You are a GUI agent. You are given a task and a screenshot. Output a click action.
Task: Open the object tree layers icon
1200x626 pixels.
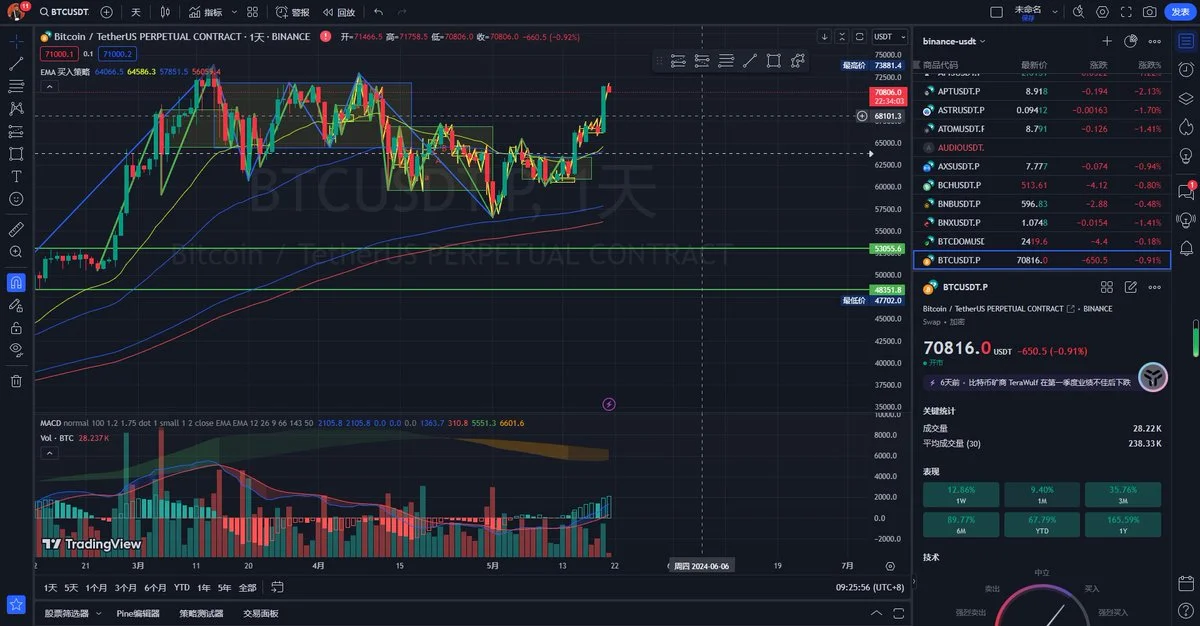coord(1186,98)
